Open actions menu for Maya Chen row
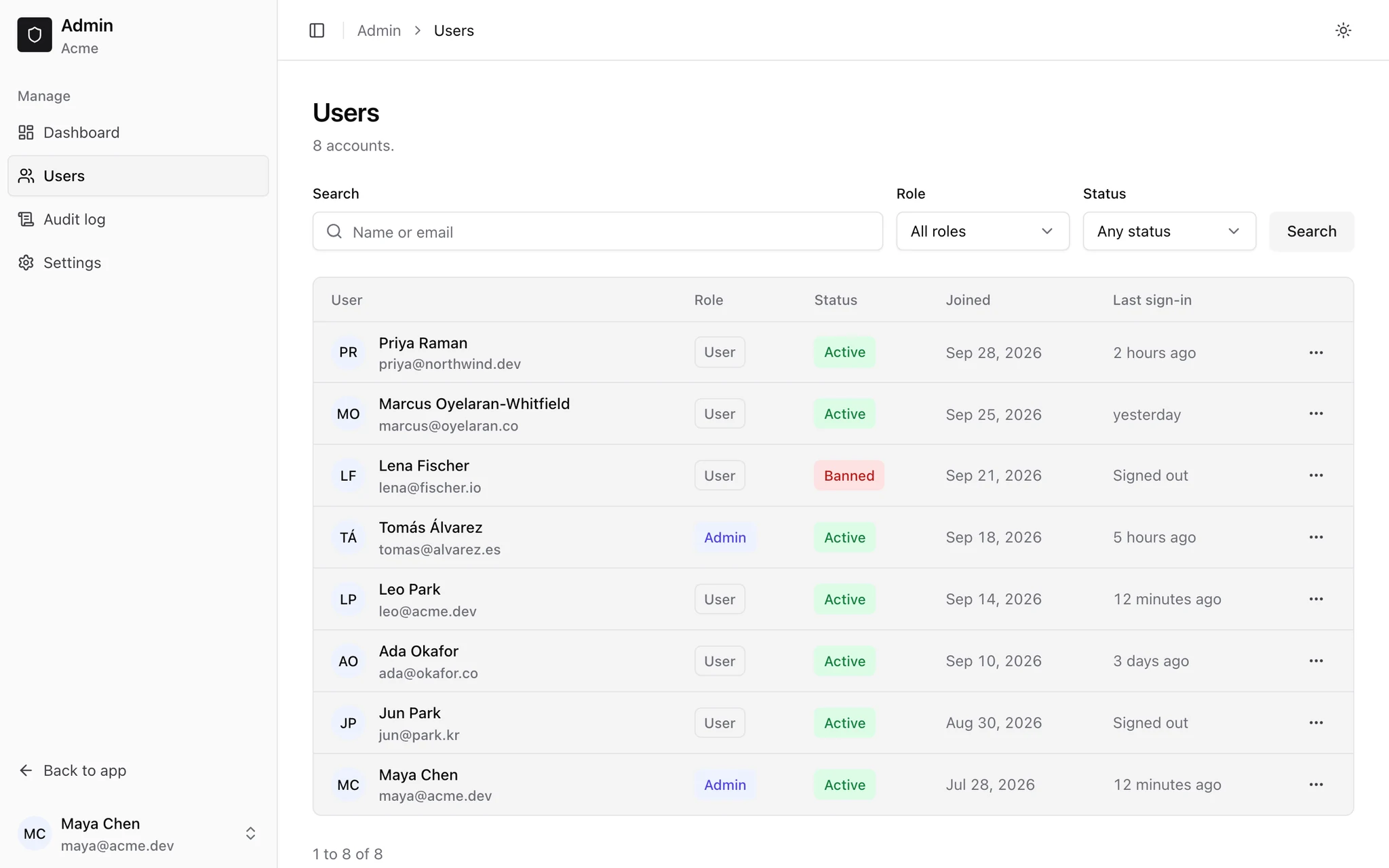1389x868 pixels. tap(1316, 785)
